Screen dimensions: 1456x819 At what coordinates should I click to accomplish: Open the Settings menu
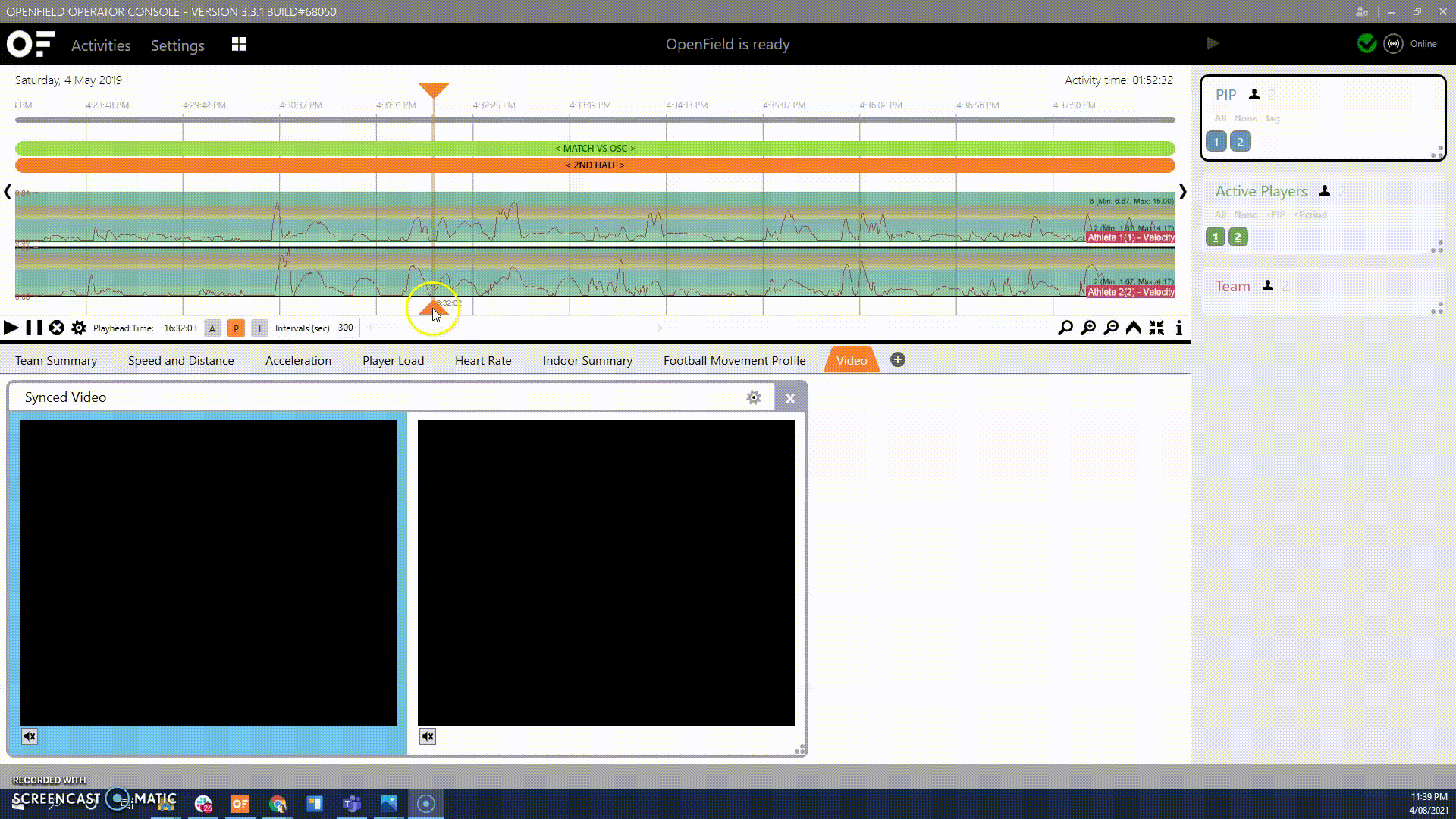pyautogui.click(x=177, y=45)
